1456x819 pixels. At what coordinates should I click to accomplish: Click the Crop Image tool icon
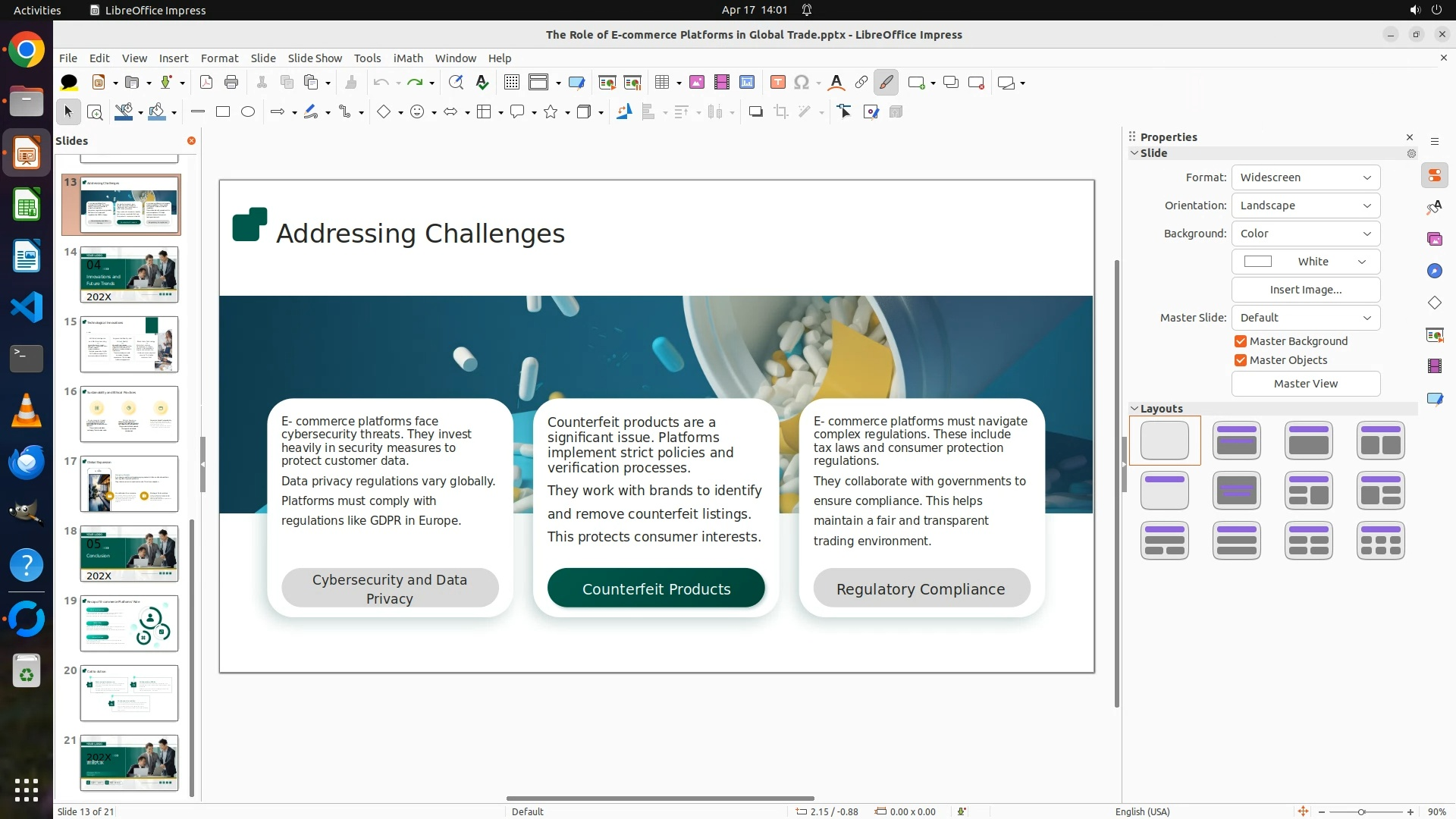[x=780, y=112]
